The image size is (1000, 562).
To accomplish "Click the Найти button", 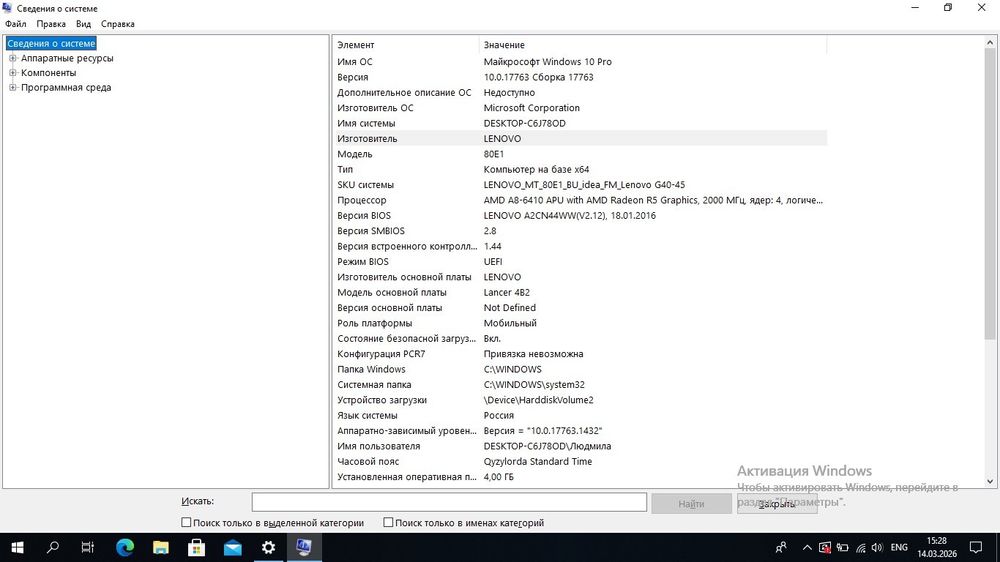I will [x=691, y=503].
